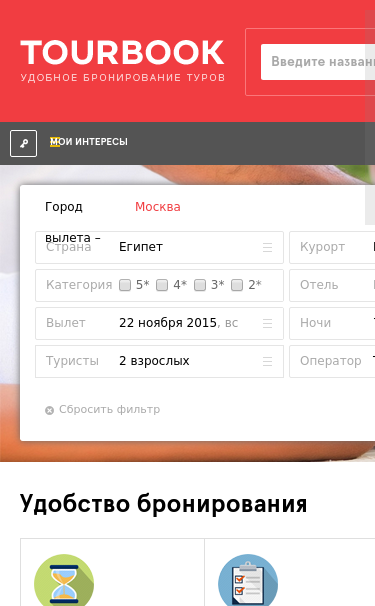The height and width of the screenshot is (606, 375).
Task: Click the clipboard checklist feature icon
Action: 248,580
